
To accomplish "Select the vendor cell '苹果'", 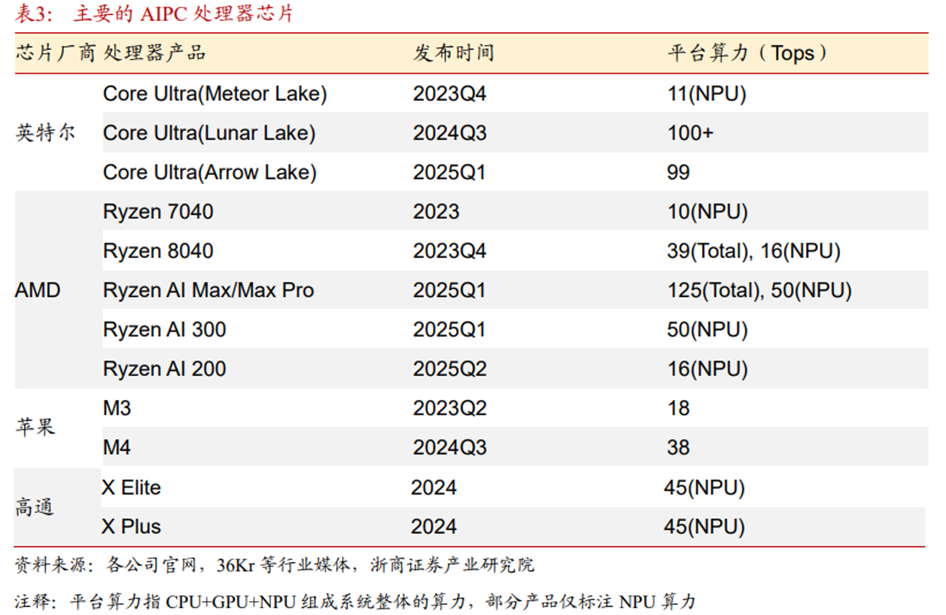I will (35, 427).
